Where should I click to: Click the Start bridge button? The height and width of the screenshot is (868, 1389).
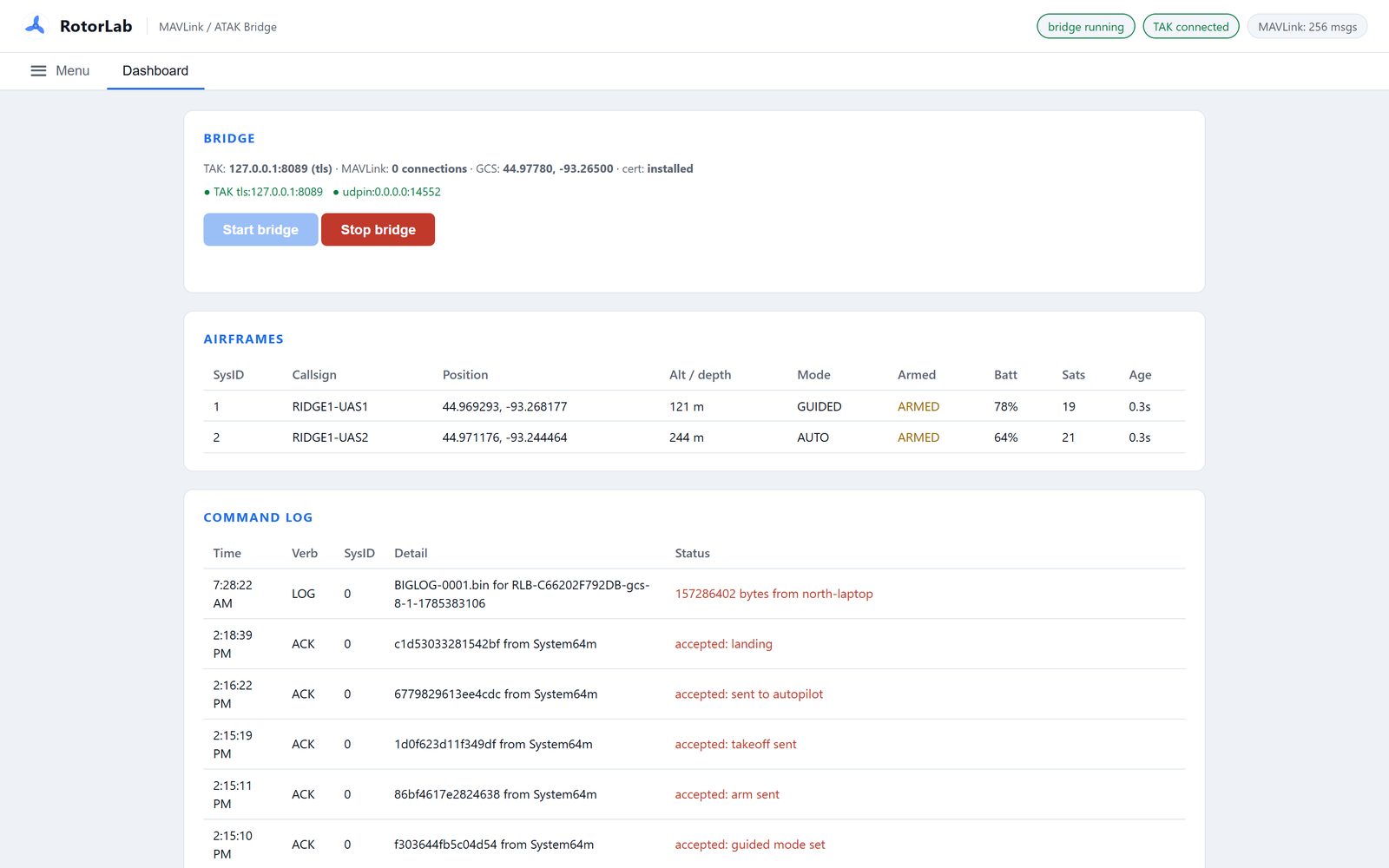(260, 230)
